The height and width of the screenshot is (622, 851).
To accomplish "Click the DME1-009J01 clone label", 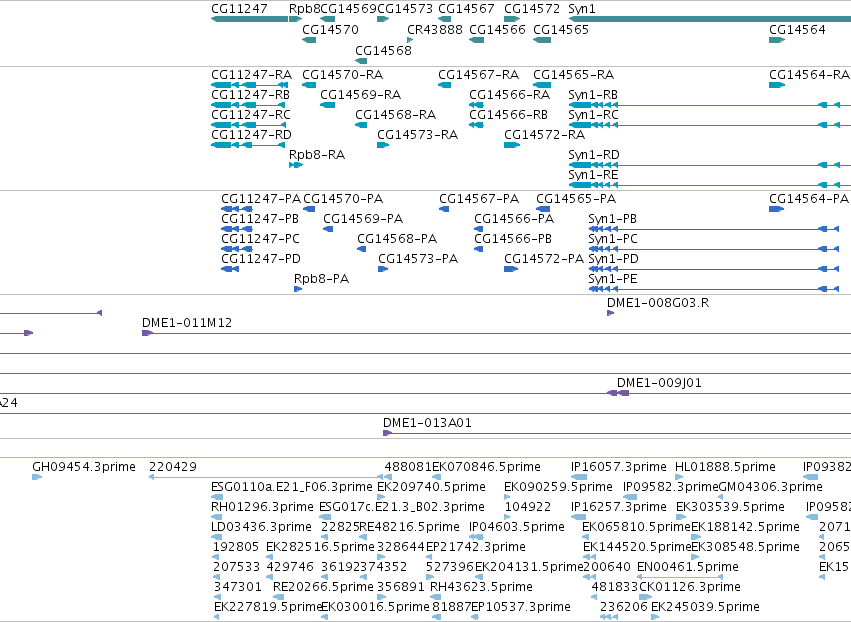I will [x=659, y=383].
